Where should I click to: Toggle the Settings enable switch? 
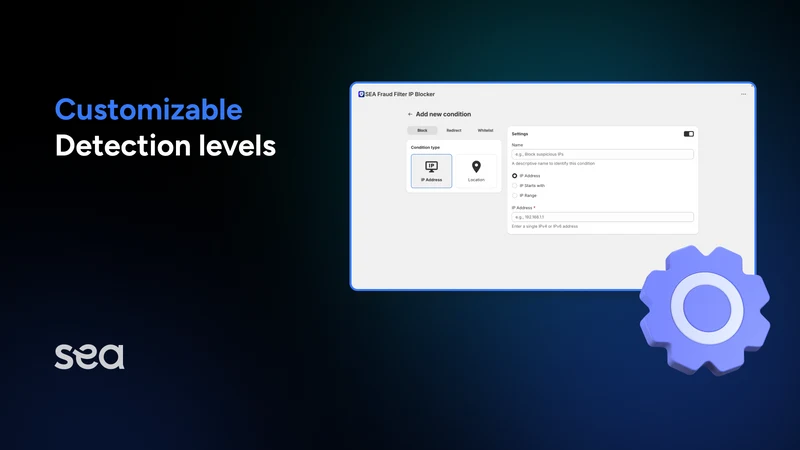pos(689,134)
